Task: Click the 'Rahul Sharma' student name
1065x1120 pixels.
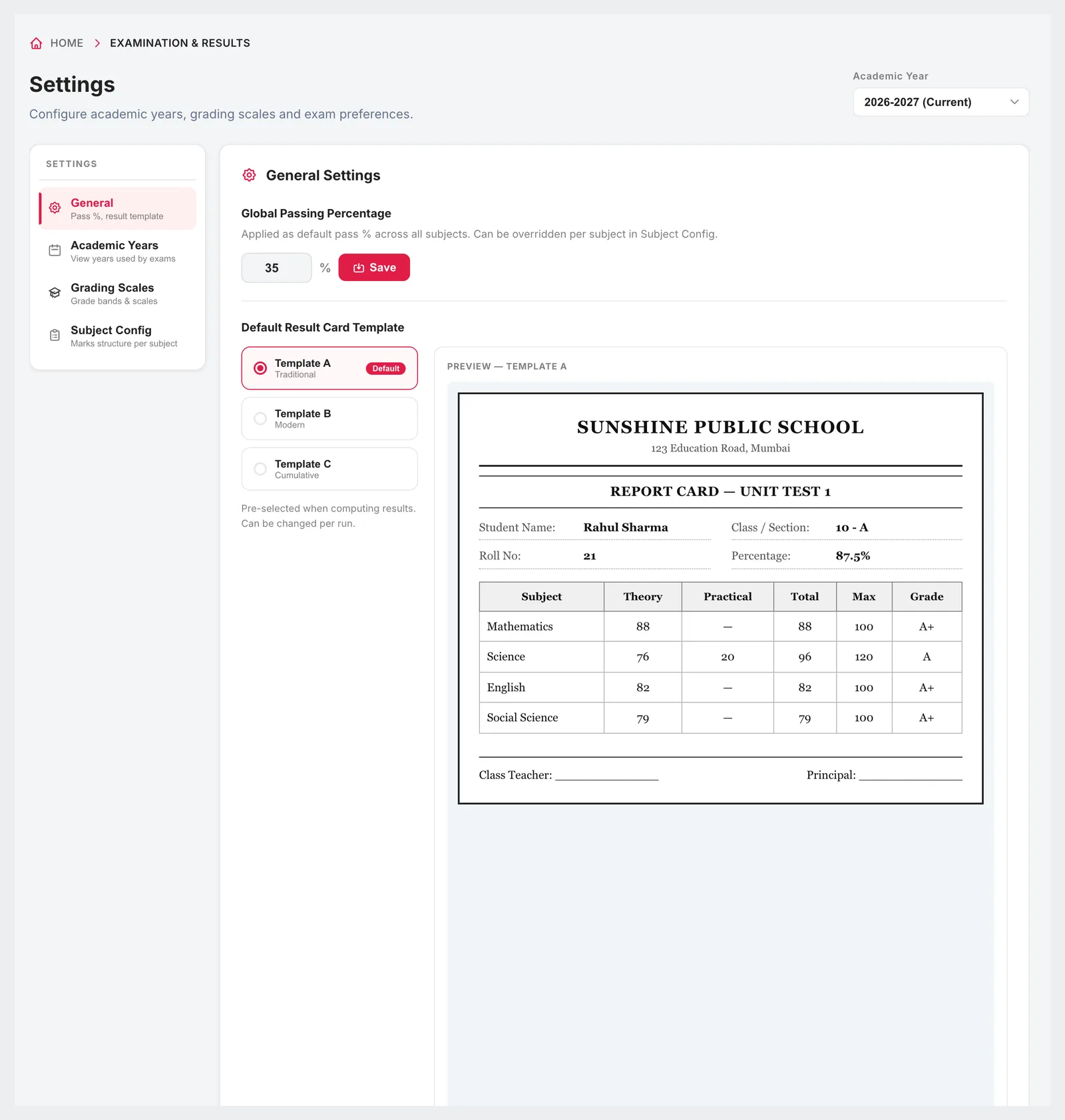Action: pos(626,527)
